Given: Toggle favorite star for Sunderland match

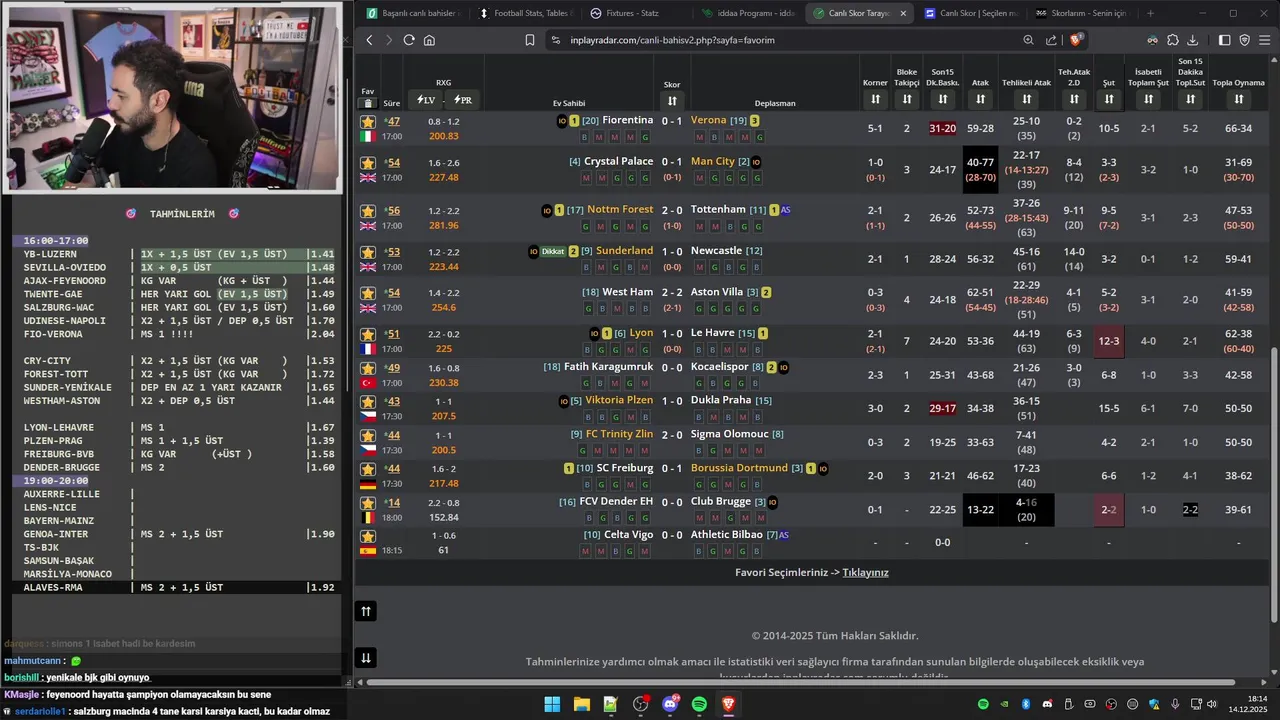Looking at the screenshot, I should point(368,252).
